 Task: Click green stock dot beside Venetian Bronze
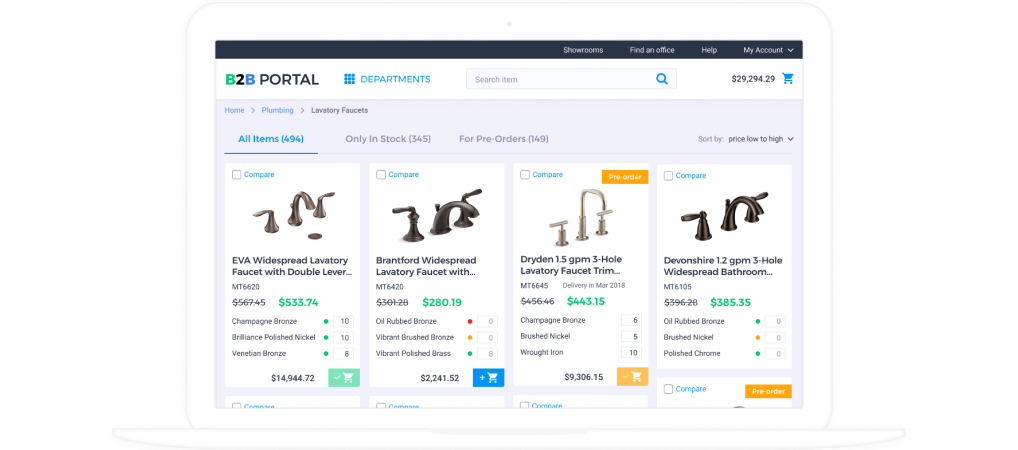click(x=326, y=354)
